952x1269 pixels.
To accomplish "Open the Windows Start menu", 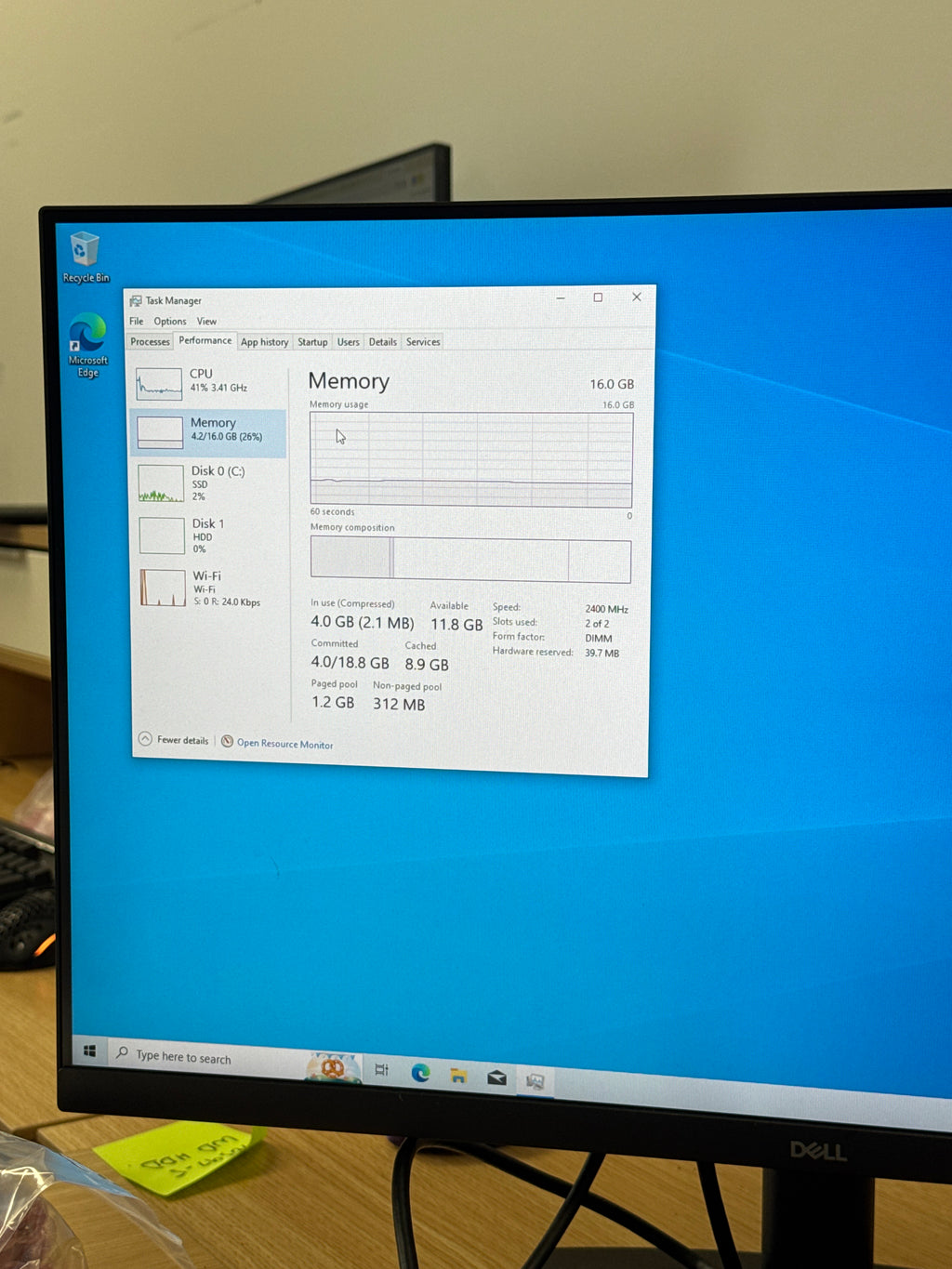I will point(89,1051).
